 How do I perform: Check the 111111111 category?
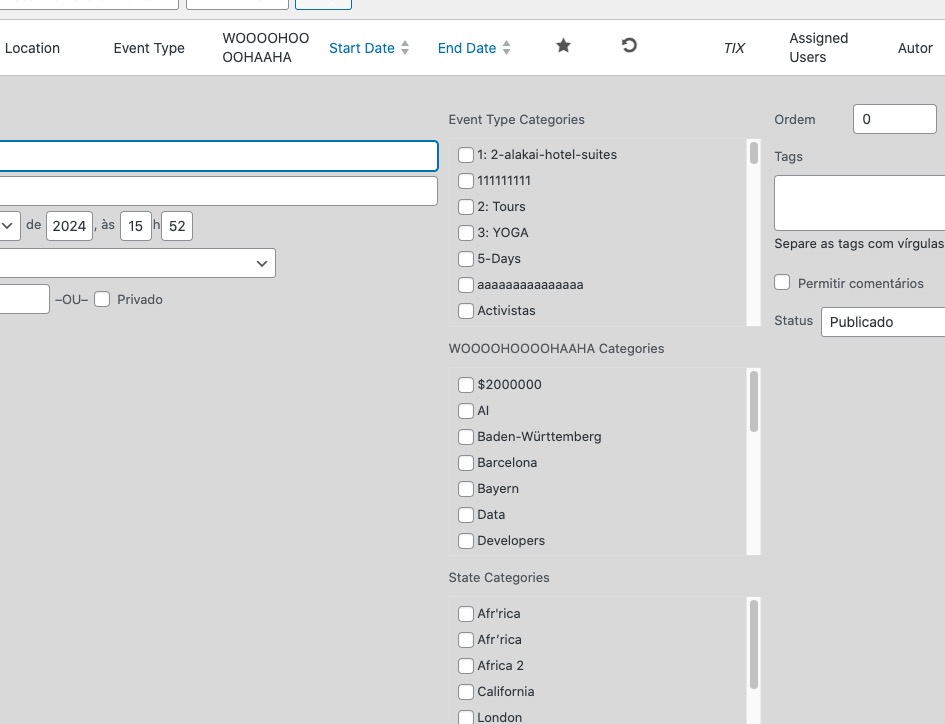click(x=466, y=181)
